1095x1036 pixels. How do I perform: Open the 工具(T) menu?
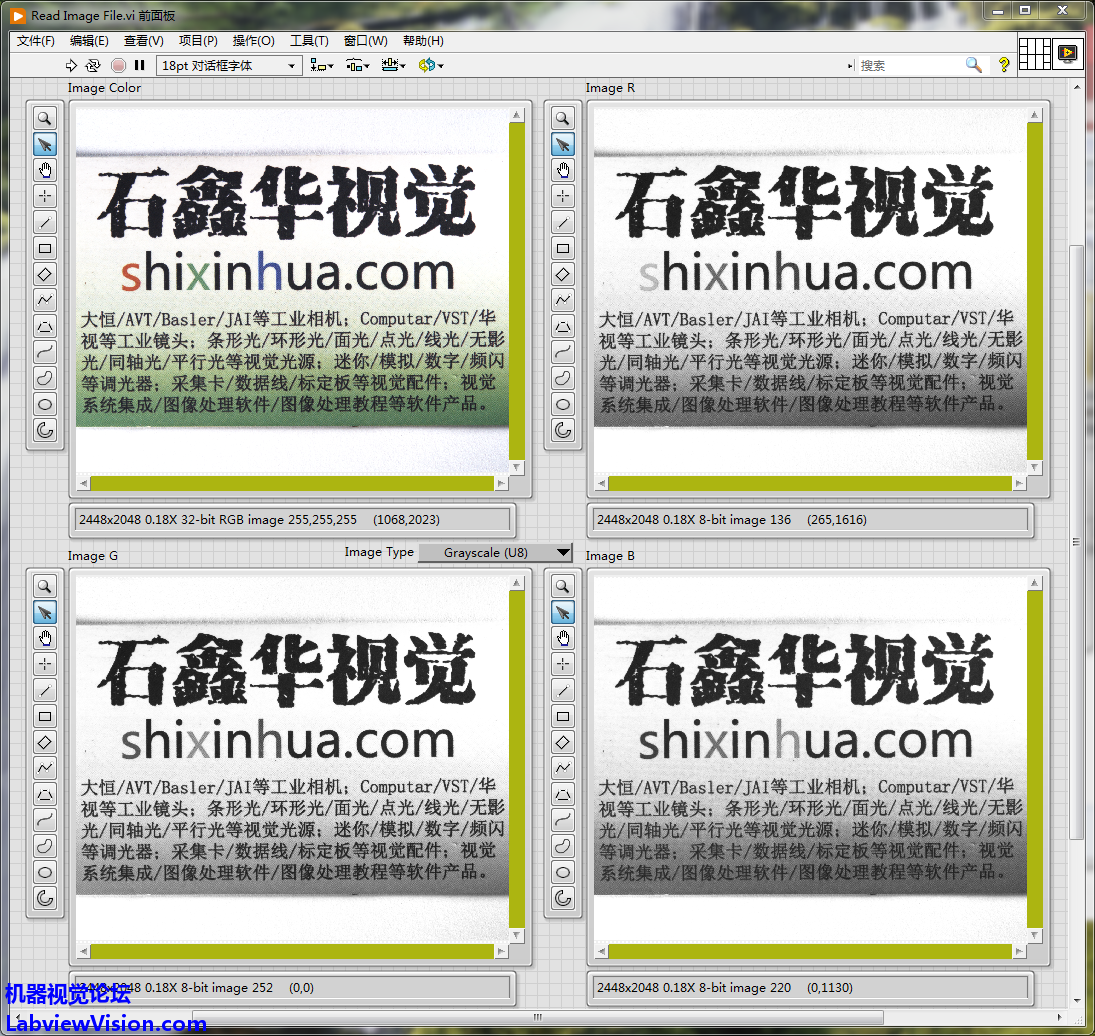[x=309, y=40]
